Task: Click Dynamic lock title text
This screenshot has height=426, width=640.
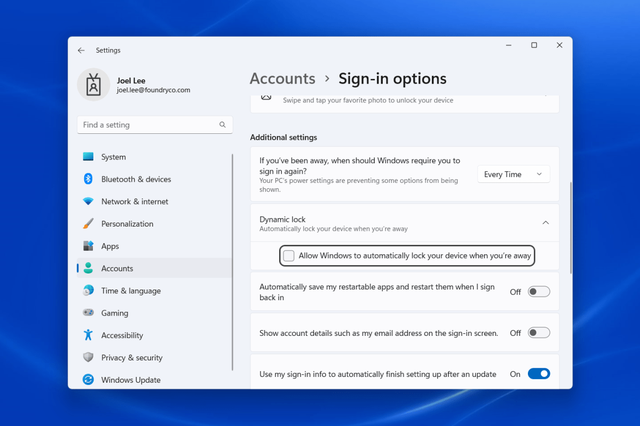Action: (x=282, y=219)
